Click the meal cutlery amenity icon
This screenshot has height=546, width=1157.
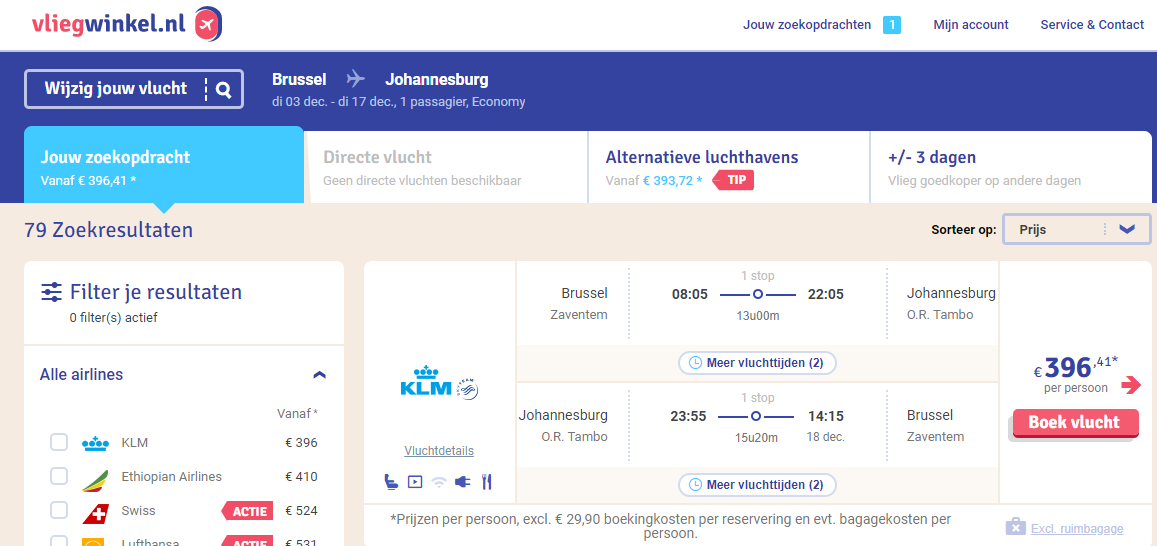click(x=486, y=482)
